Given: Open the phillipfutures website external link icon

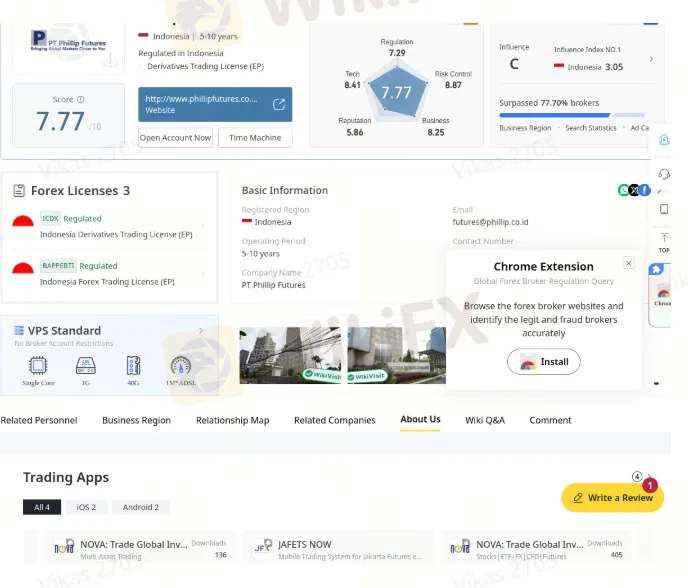Looking at the screenshot, I should pyautogui.click(x=279, y=104).
